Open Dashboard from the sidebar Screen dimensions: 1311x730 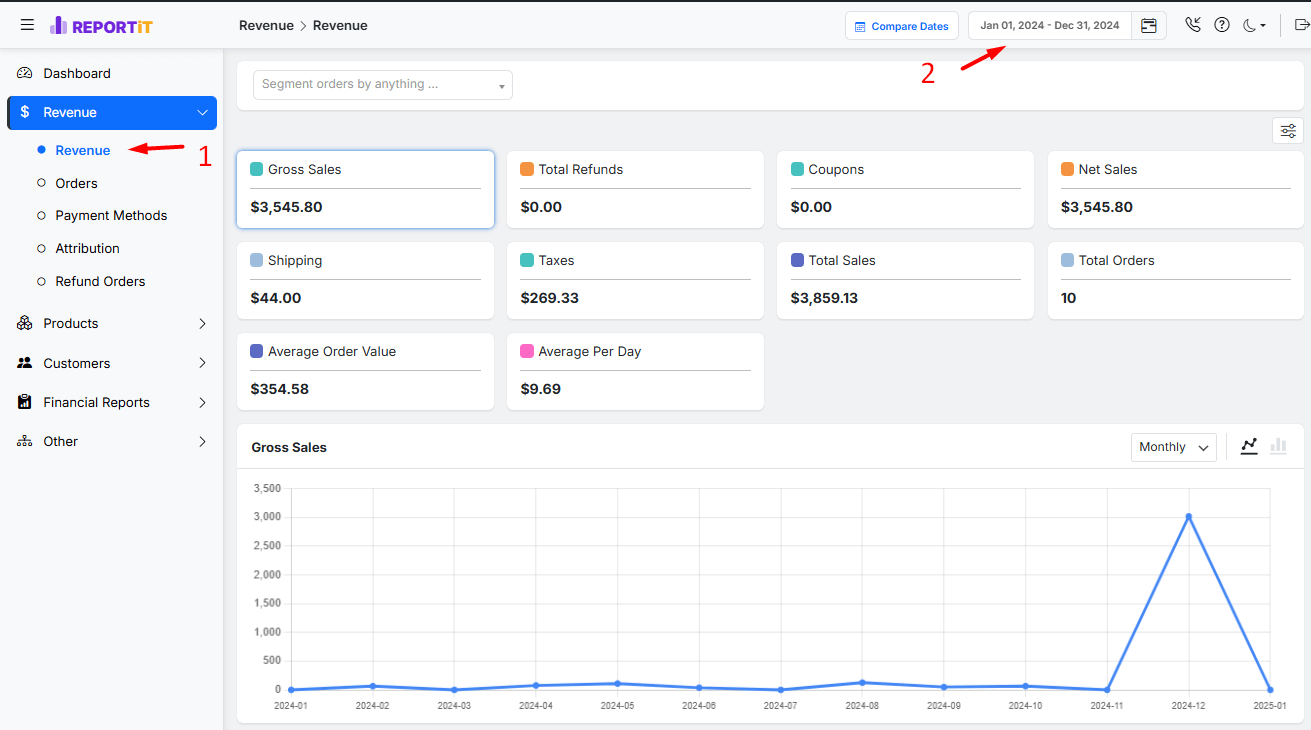coord(77,73)
